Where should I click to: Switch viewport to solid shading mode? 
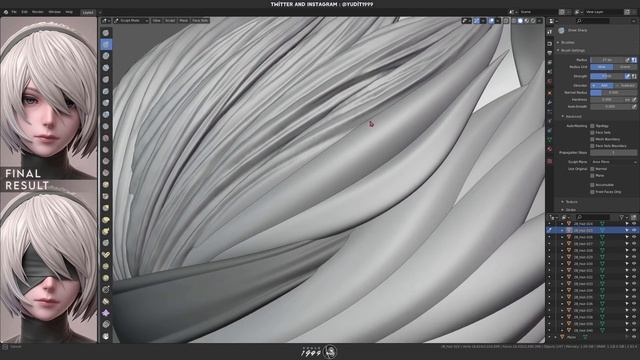coord(520,20)
